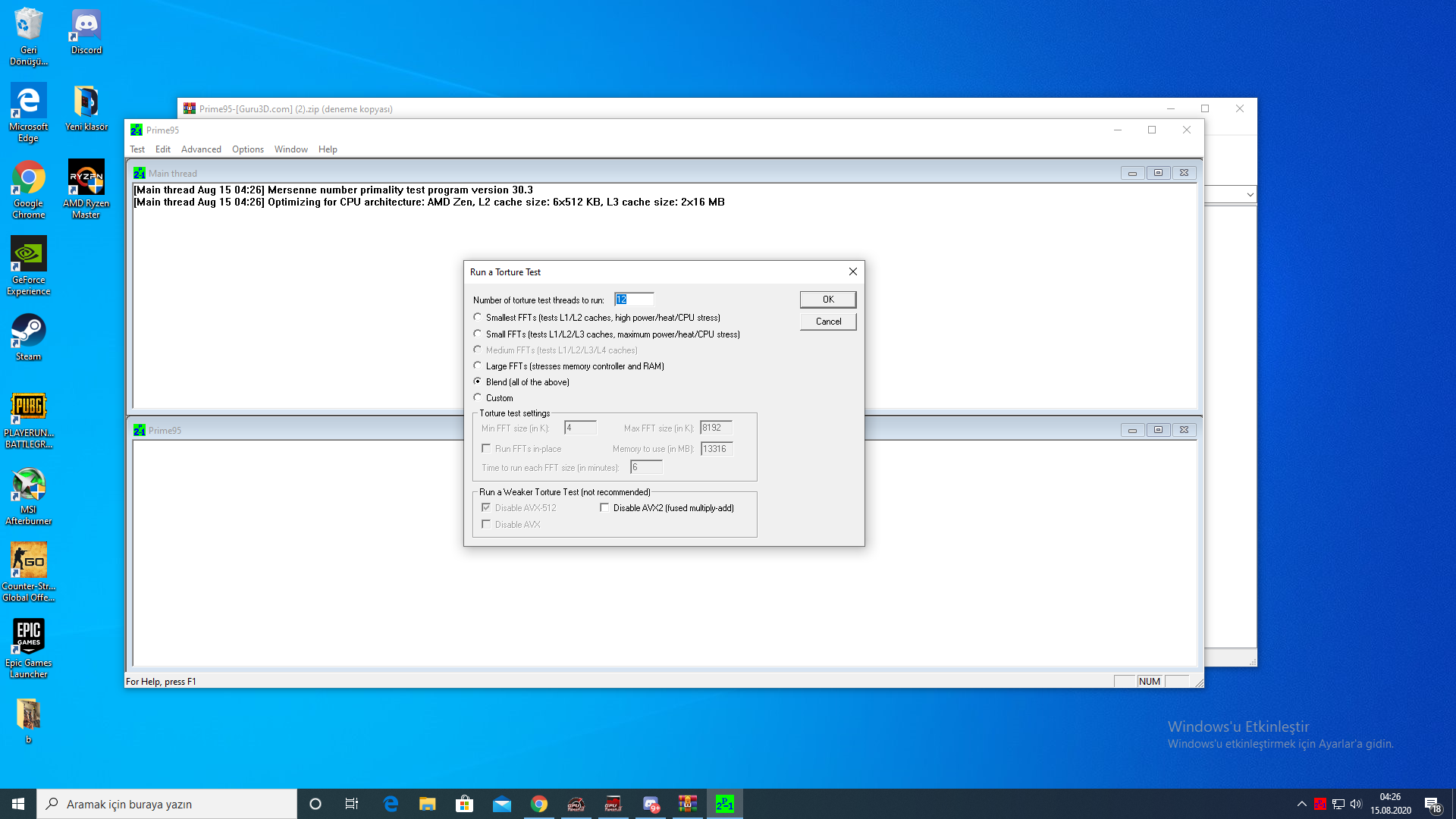Viewport: 1456px width, 819px height.
Task: Select Small FFTs radio button option
Action: [x=478, y=333]
